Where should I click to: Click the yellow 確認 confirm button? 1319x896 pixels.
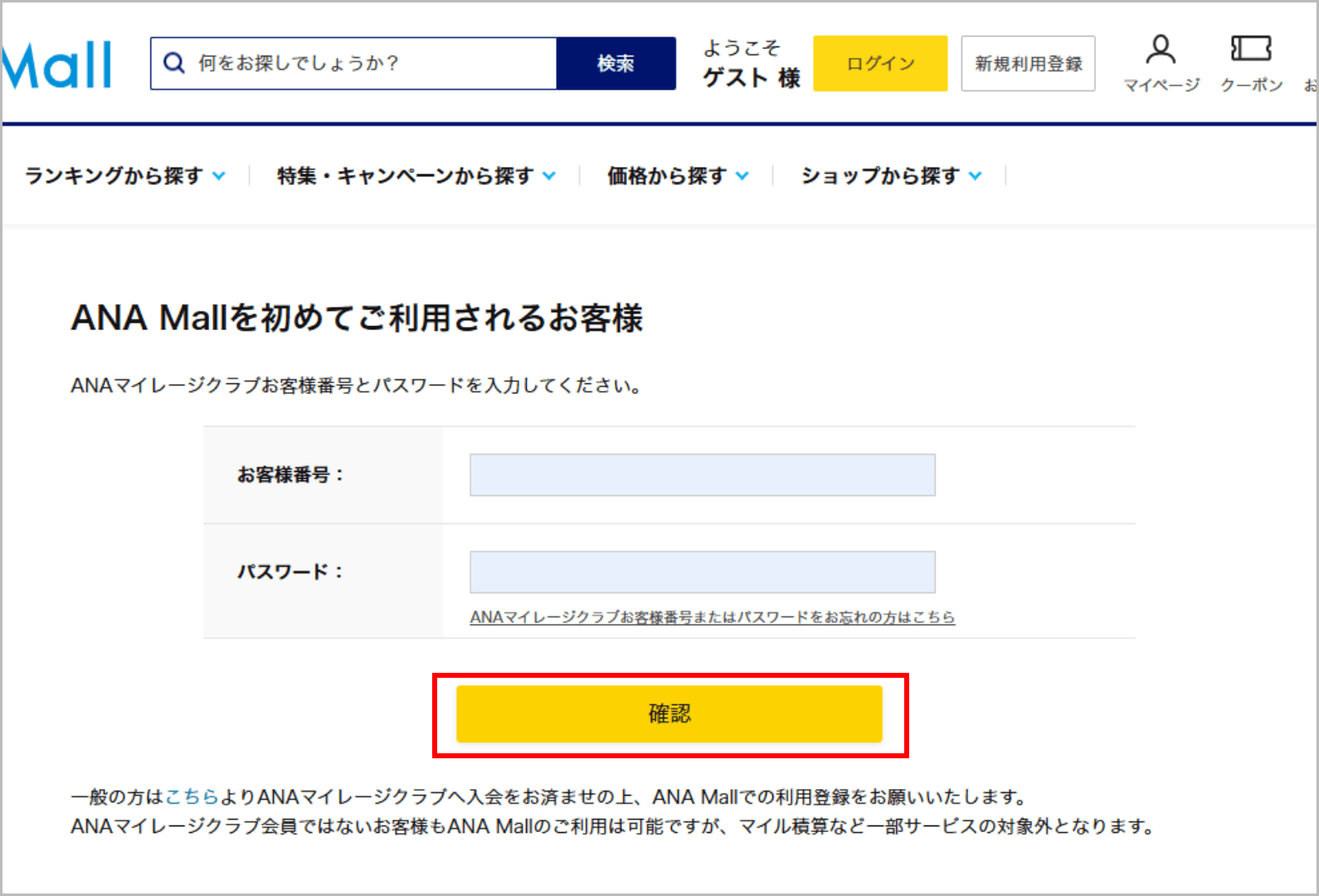click(669, 713)
